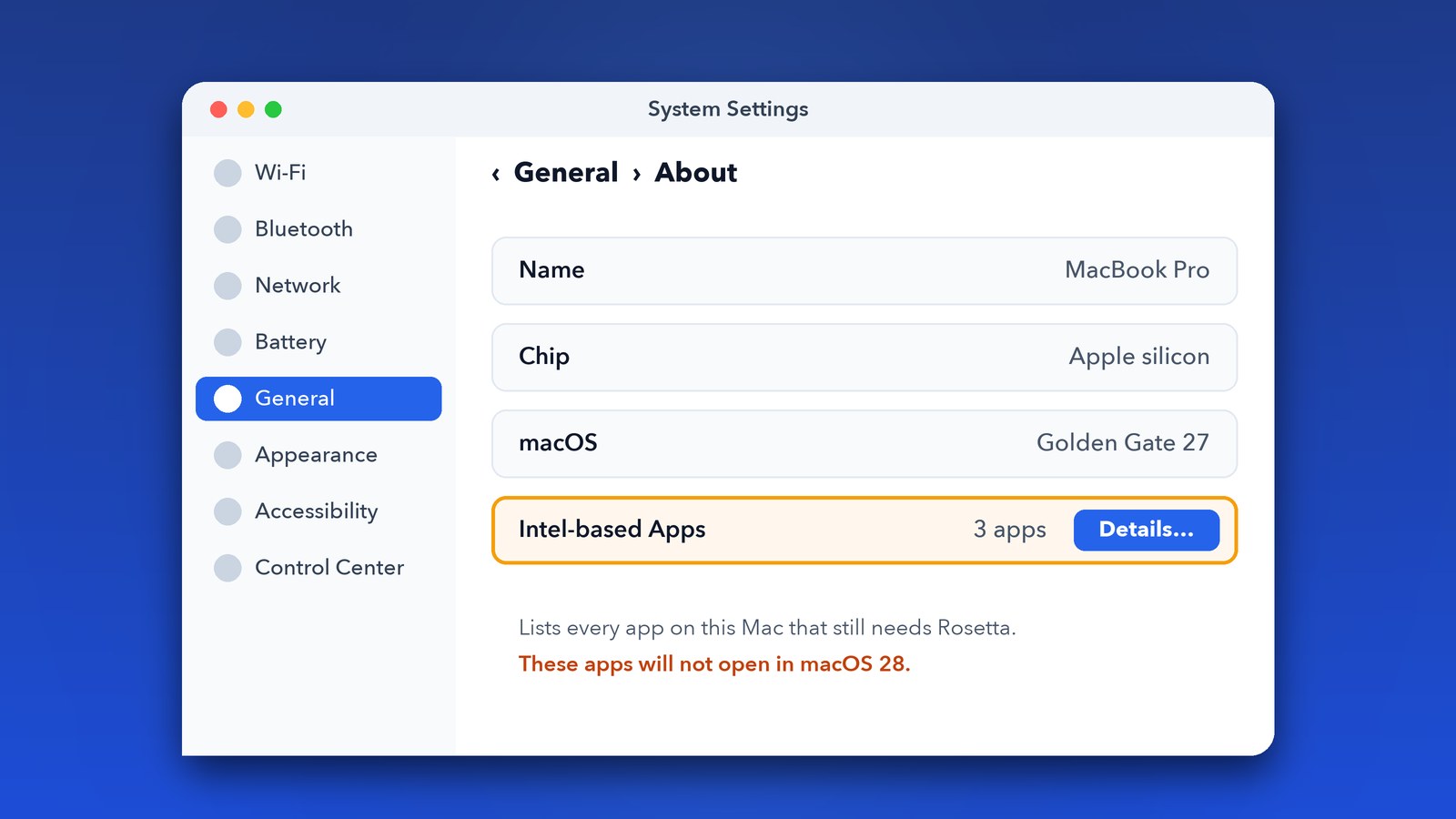This screenshot has width=1456, height=819.
Task: Click the Accessibility sidebar icon
Action: click(x=227, y=511)
